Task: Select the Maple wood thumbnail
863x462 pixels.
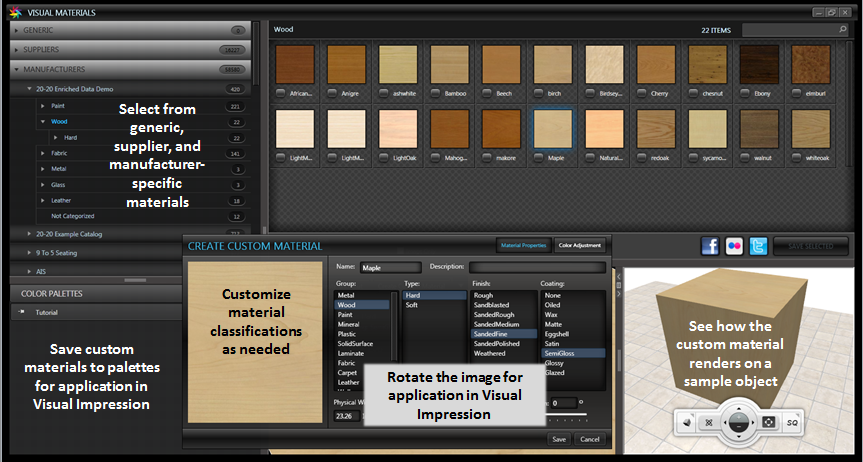Action: [x=553, y=129]
